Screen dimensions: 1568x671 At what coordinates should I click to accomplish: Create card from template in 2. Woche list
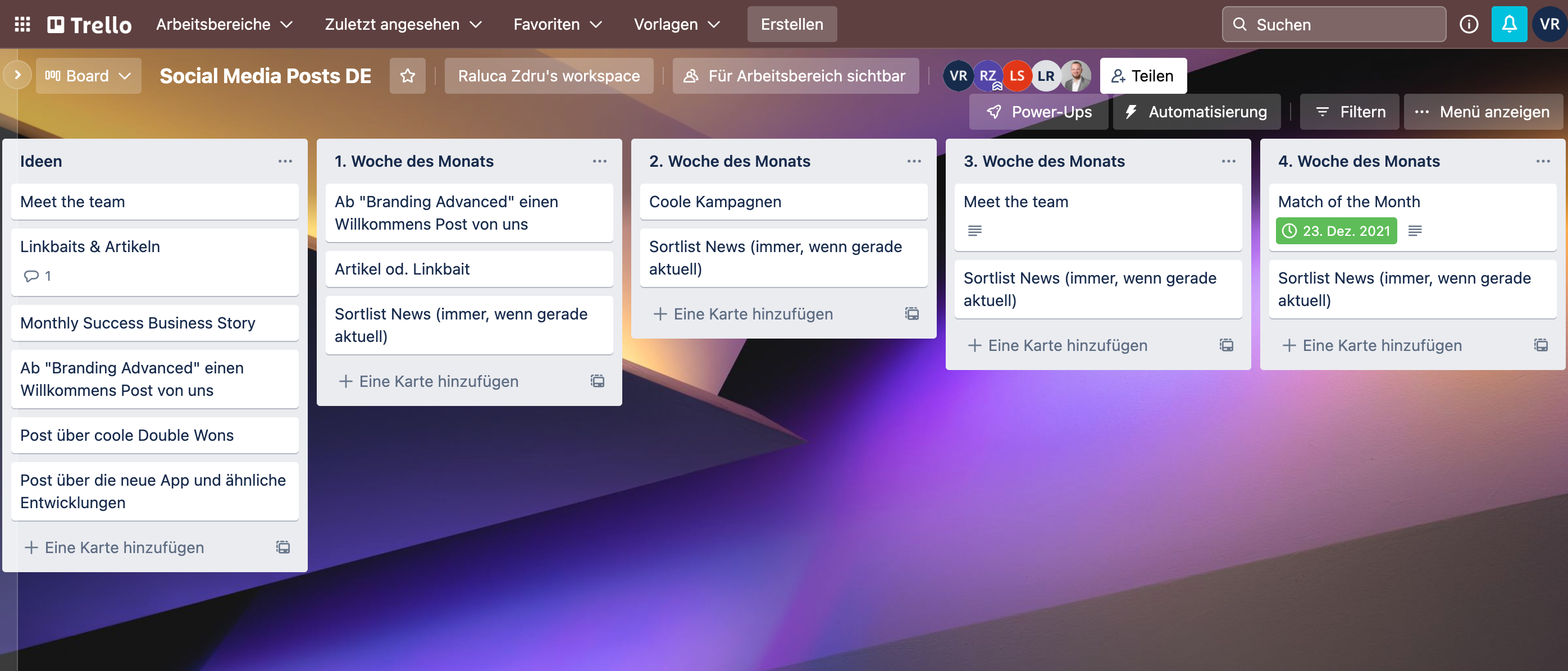[912, 313]
